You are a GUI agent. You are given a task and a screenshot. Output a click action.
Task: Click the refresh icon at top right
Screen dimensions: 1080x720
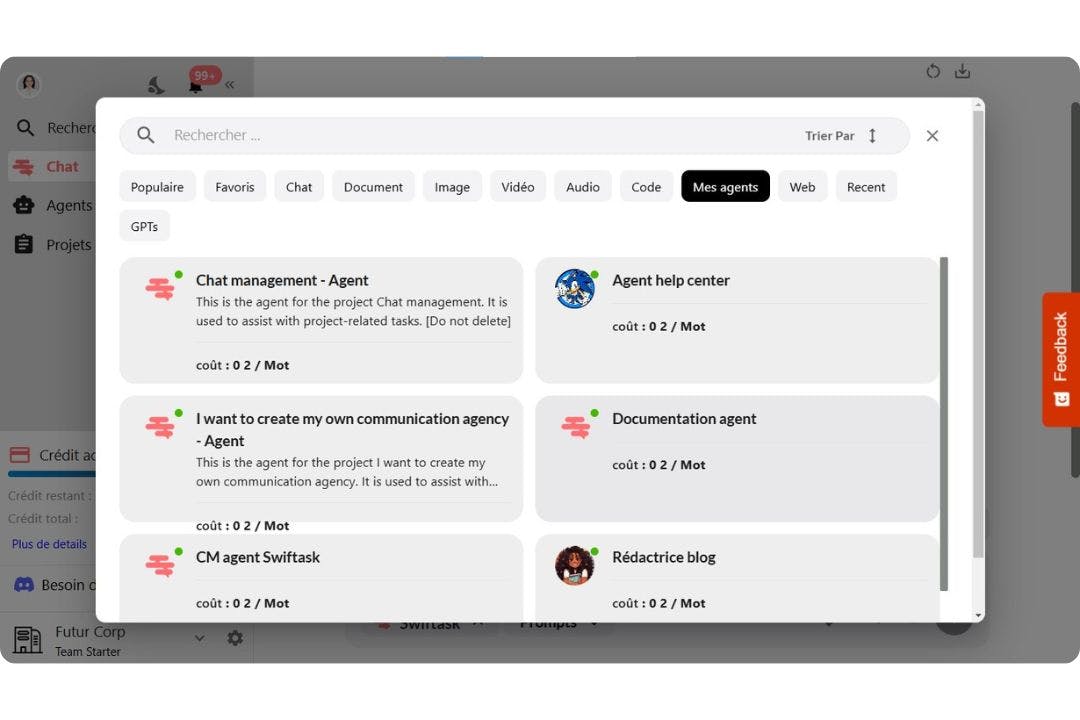click(932, 71)
